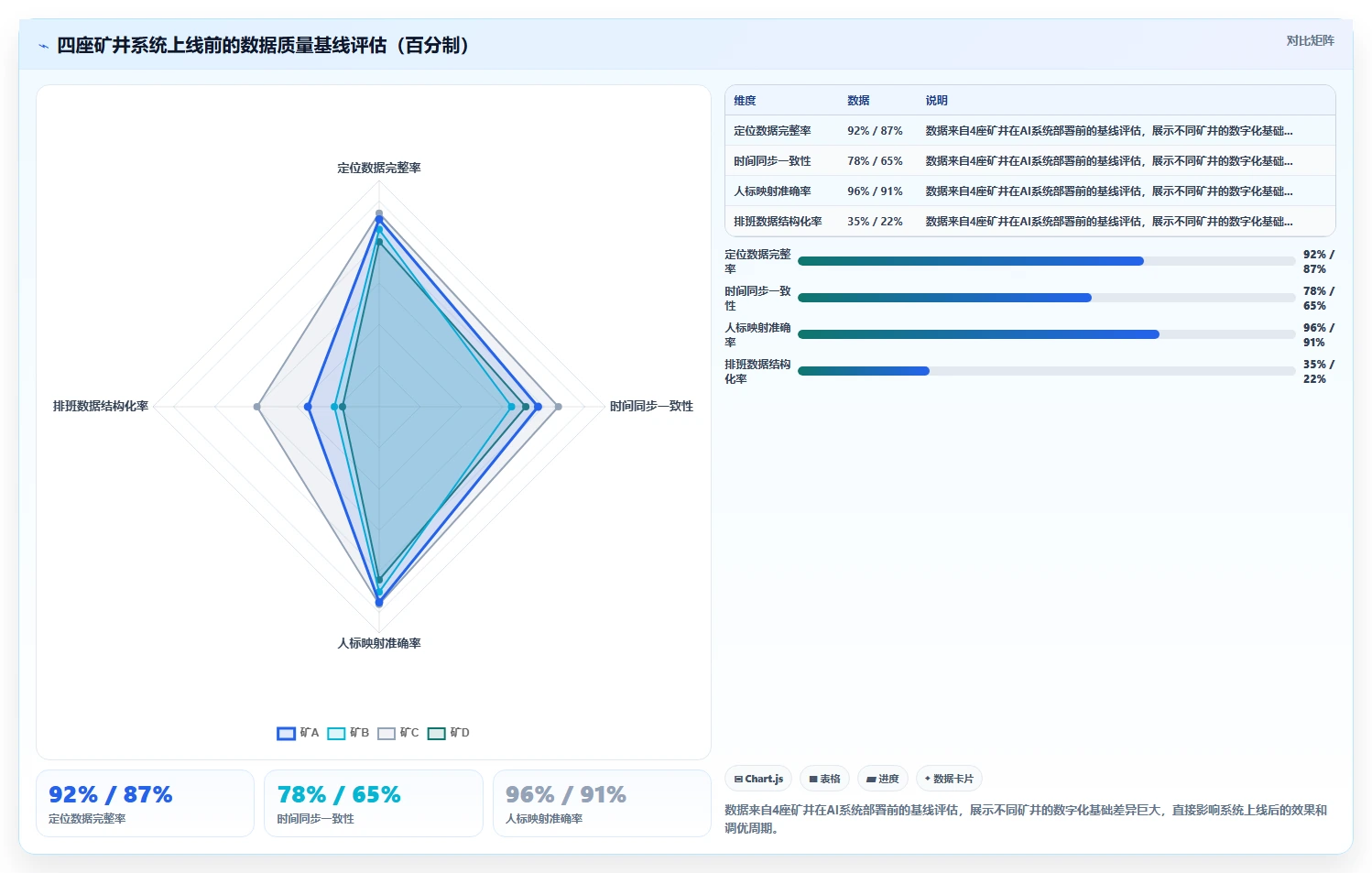Click the radar axis label 排班数据结构化率
The image size is (1372, 873).
(101, 406)
